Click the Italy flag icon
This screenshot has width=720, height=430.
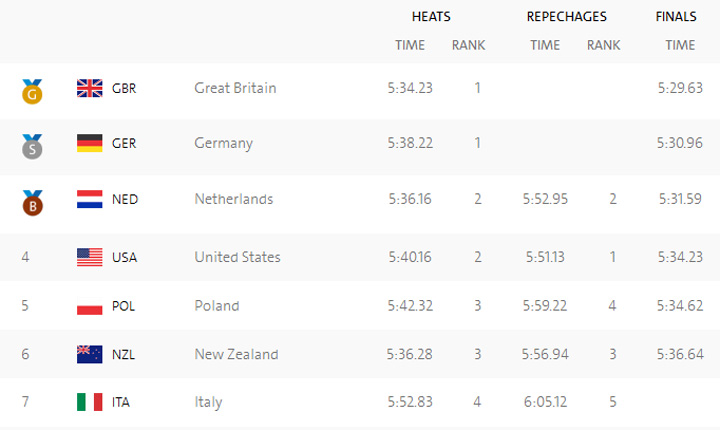point(90,402)
